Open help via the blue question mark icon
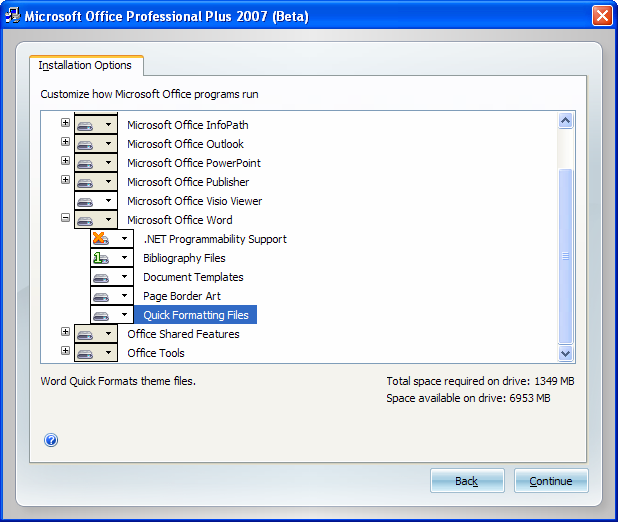The width and height of the screenshot is (618, 522). click(x=51, y=440)
